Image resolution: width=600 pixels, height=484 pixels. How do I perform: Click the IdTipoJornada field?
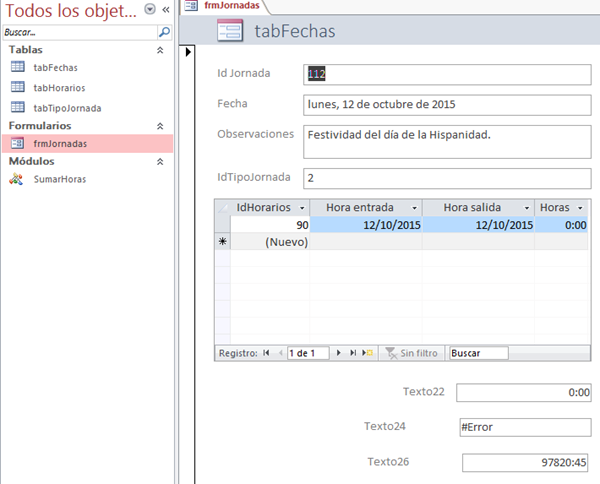pos(447,178)
